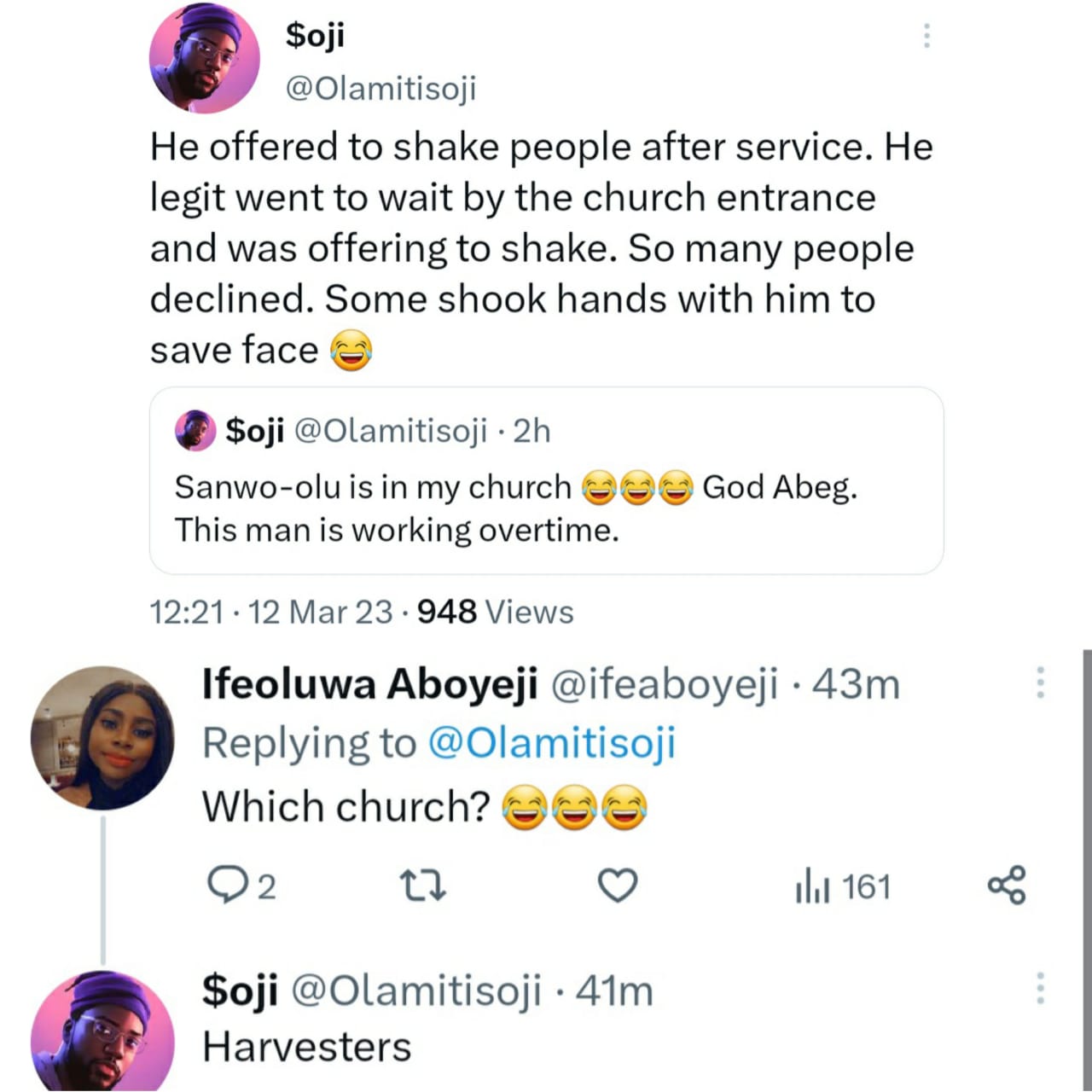
Task: Click the scrollbar on the right edge
Action: click(1087, 853)
